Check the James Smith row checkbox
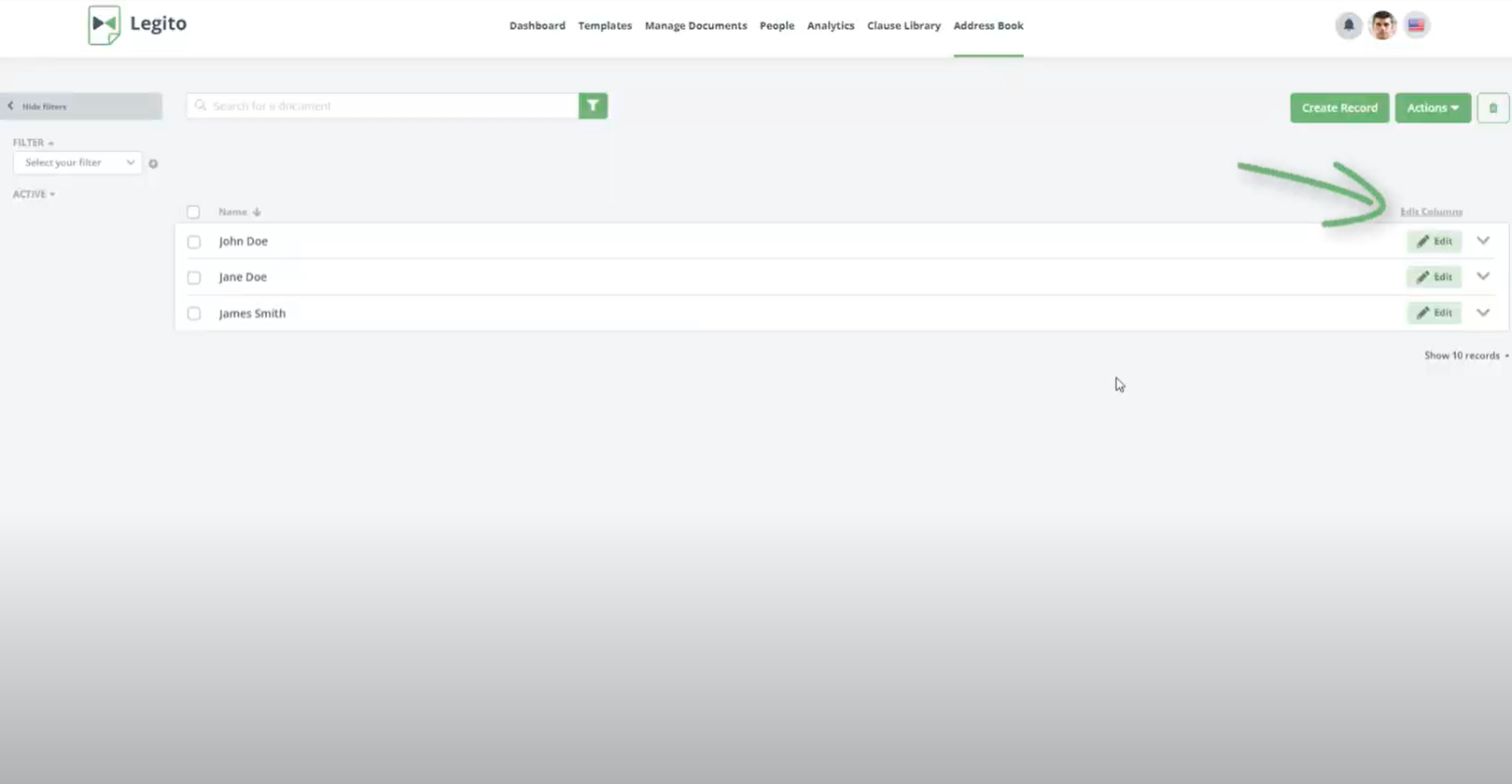 coord(194,314)
